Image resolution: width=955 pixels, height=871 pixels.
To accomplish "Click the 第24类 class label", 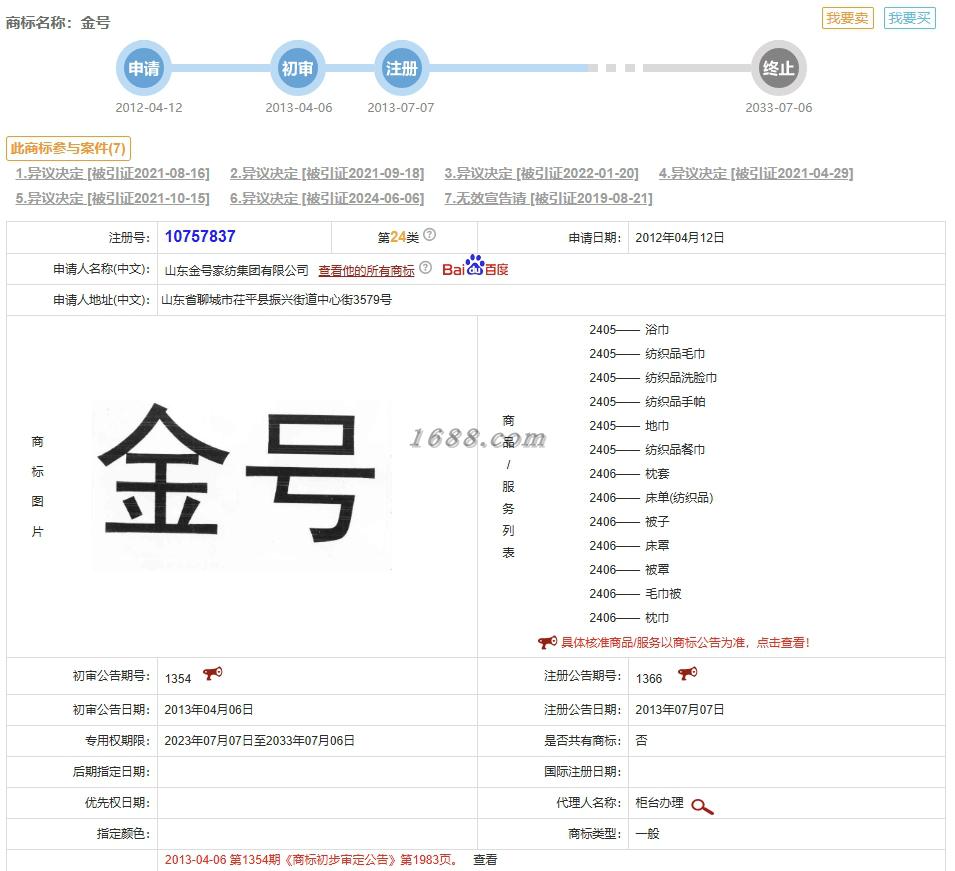I will pos(398,238).
